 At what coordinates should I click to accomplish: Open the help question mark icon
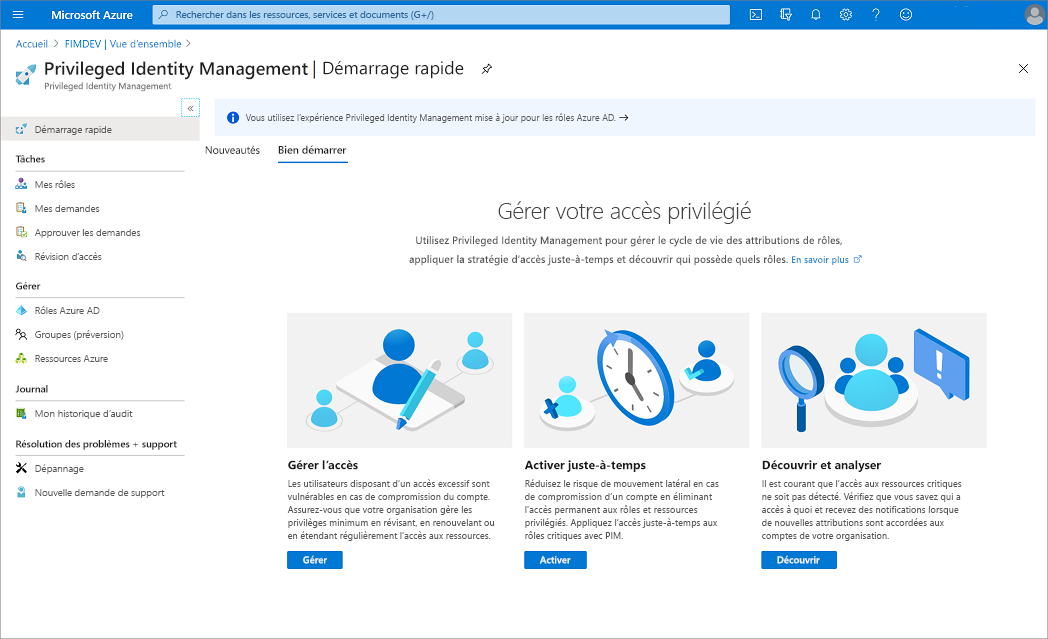[876, 15]
